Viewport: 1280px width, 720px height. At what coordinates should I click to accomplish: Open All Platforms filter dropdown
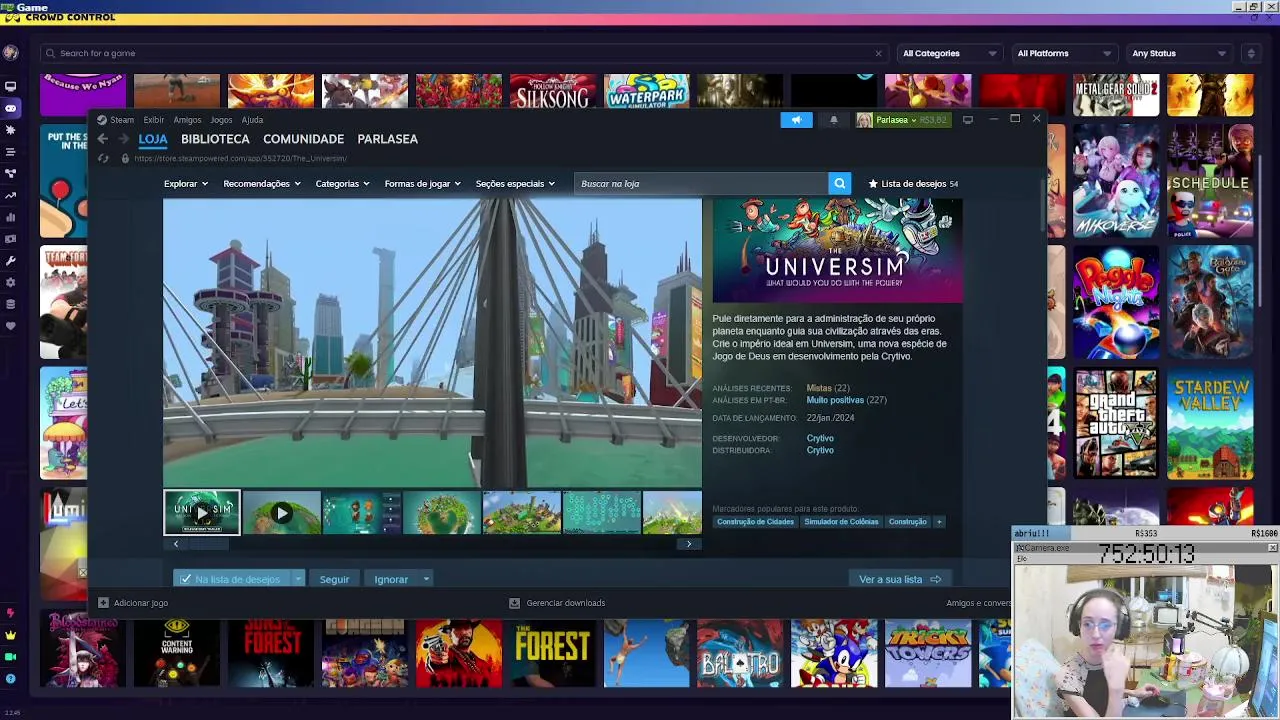[1063, 53]
